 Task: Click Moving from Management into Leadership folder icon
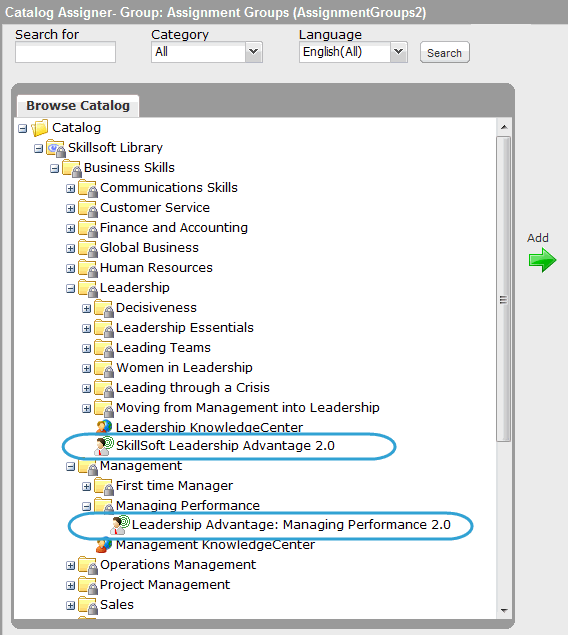104,408
